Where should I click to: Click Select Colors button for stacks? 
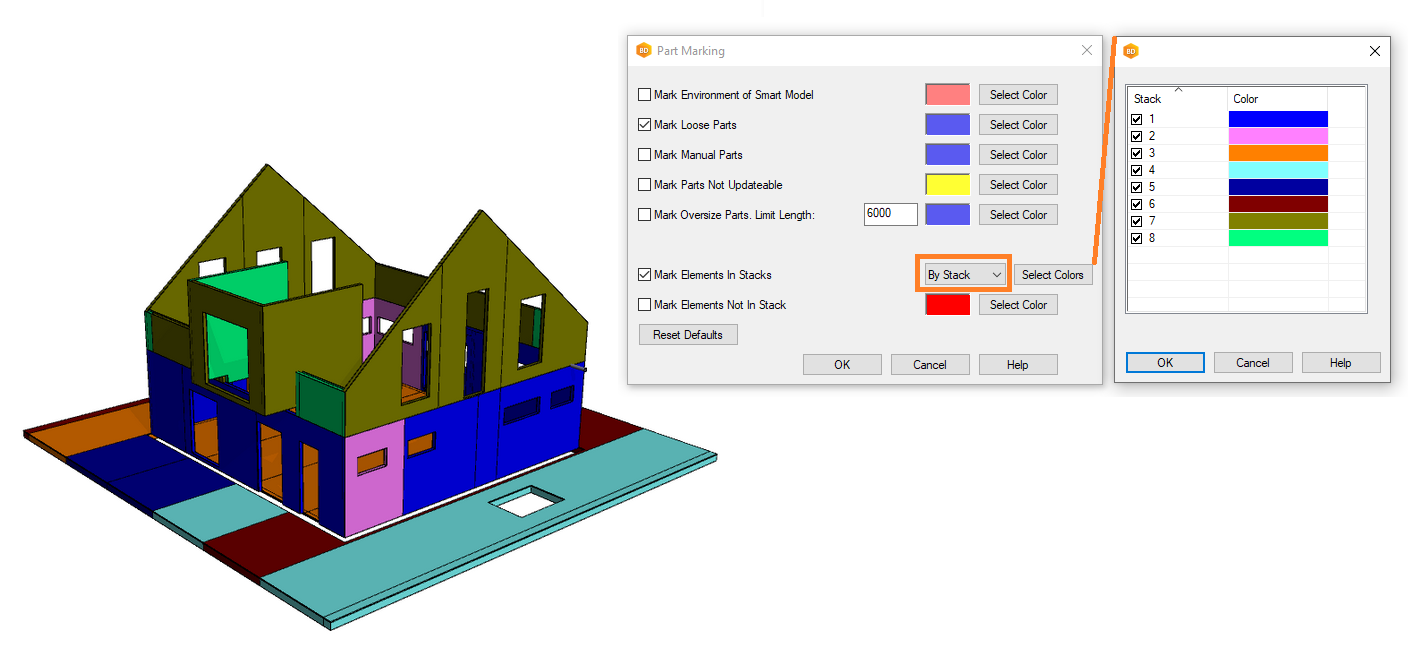pos(1052,275)
